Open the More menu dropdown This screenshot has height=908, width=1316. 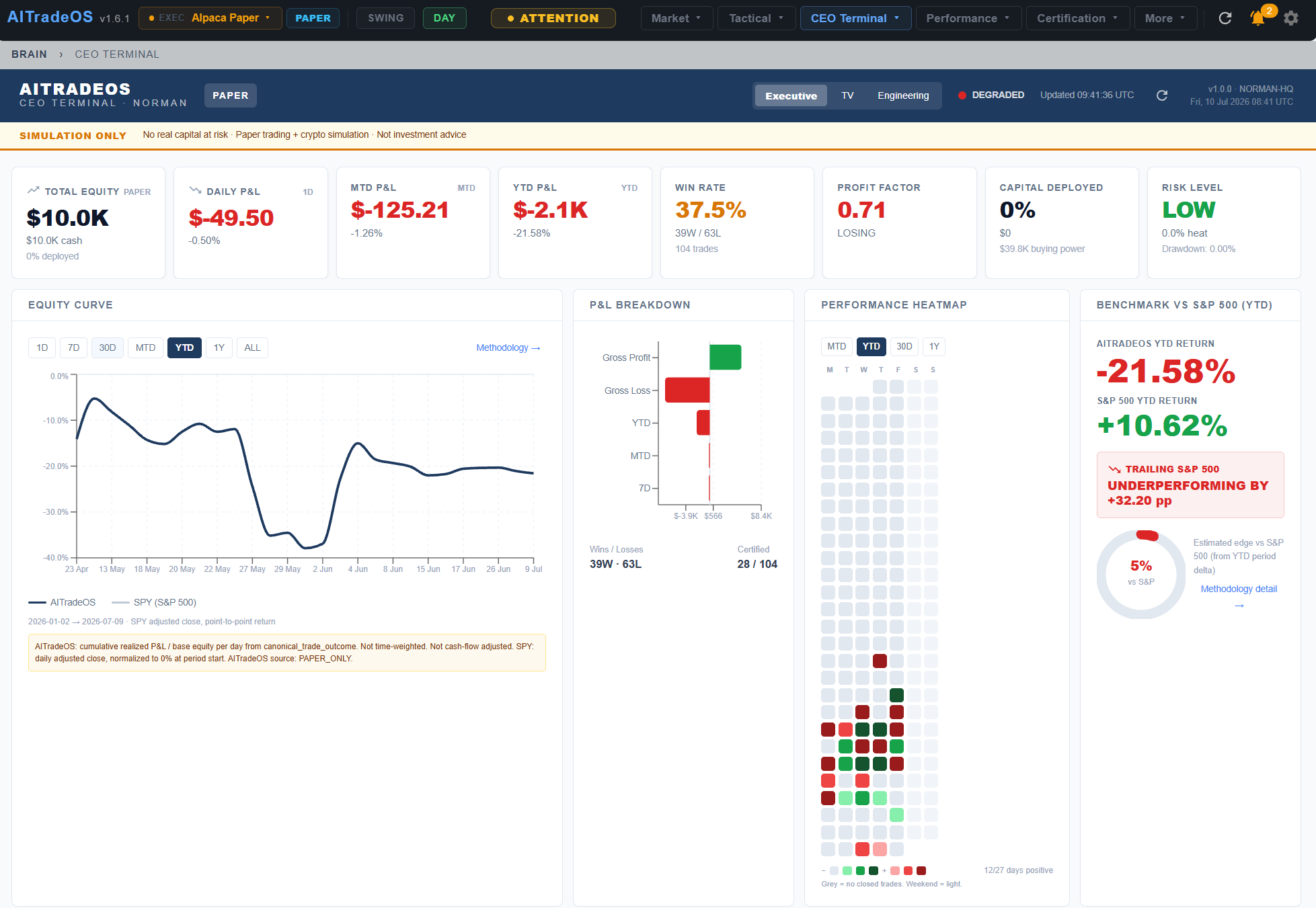tap(1165, 18)
